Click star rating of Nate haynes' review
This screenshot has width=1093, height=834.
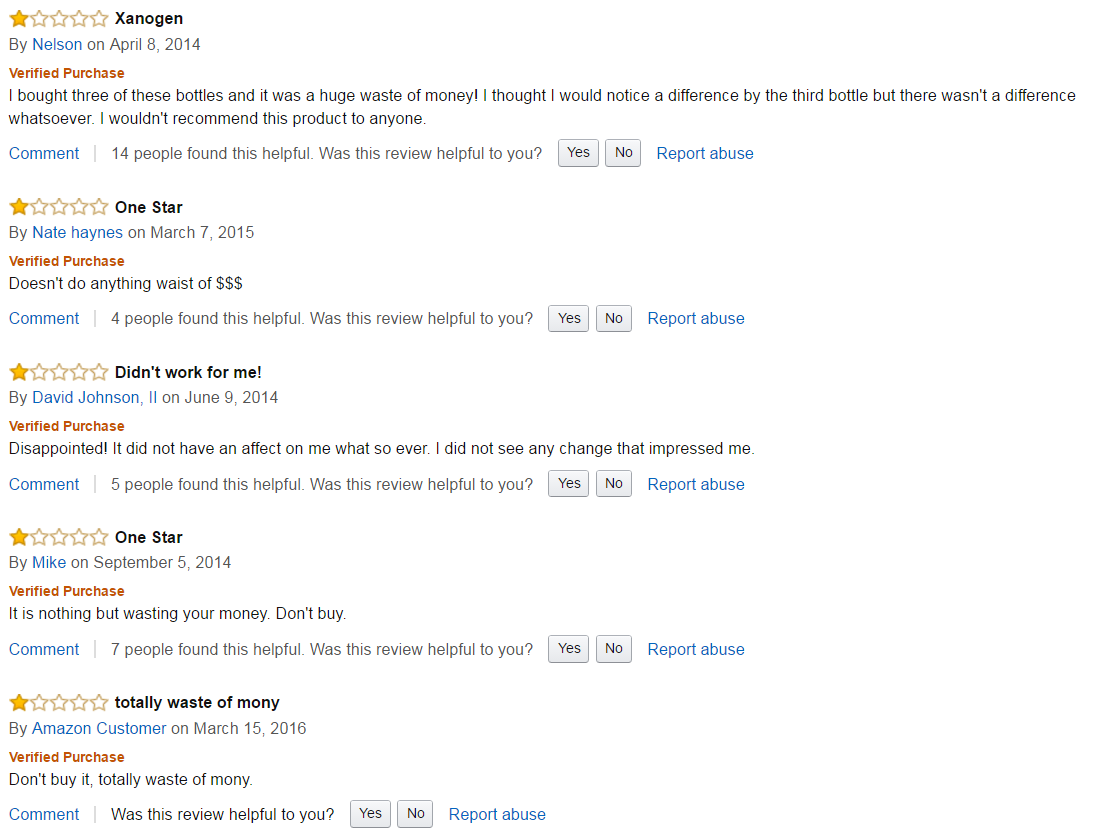tap(58, 207)
